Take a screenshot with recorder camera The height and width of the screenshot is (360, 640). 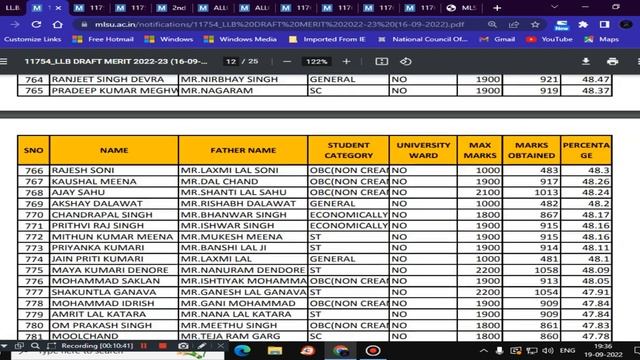[183, 346]
